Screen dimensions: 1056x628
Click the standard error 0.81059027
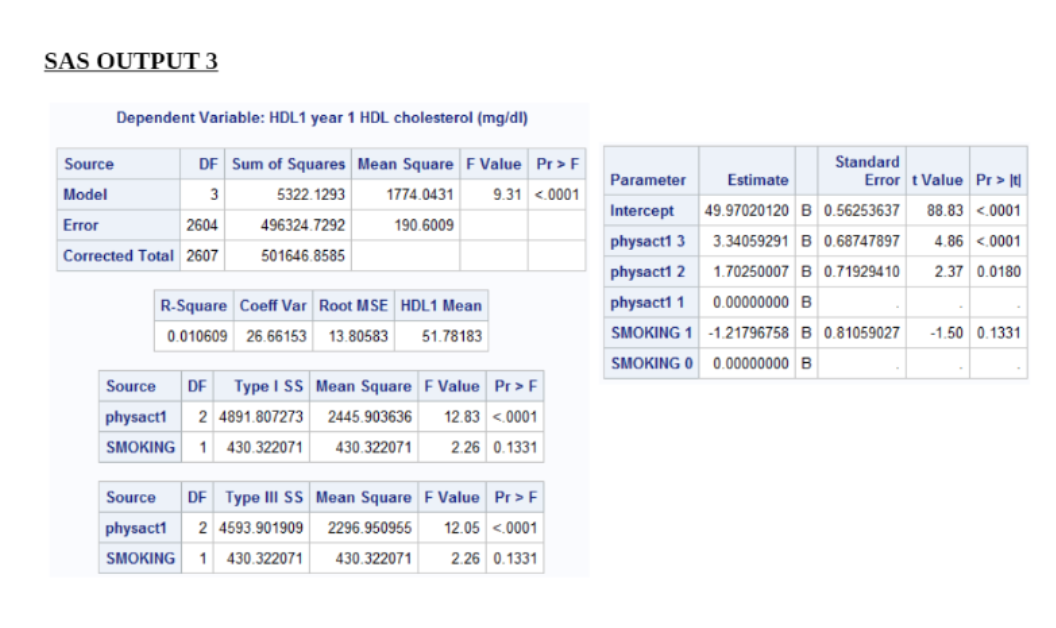[x=861, y=333]
